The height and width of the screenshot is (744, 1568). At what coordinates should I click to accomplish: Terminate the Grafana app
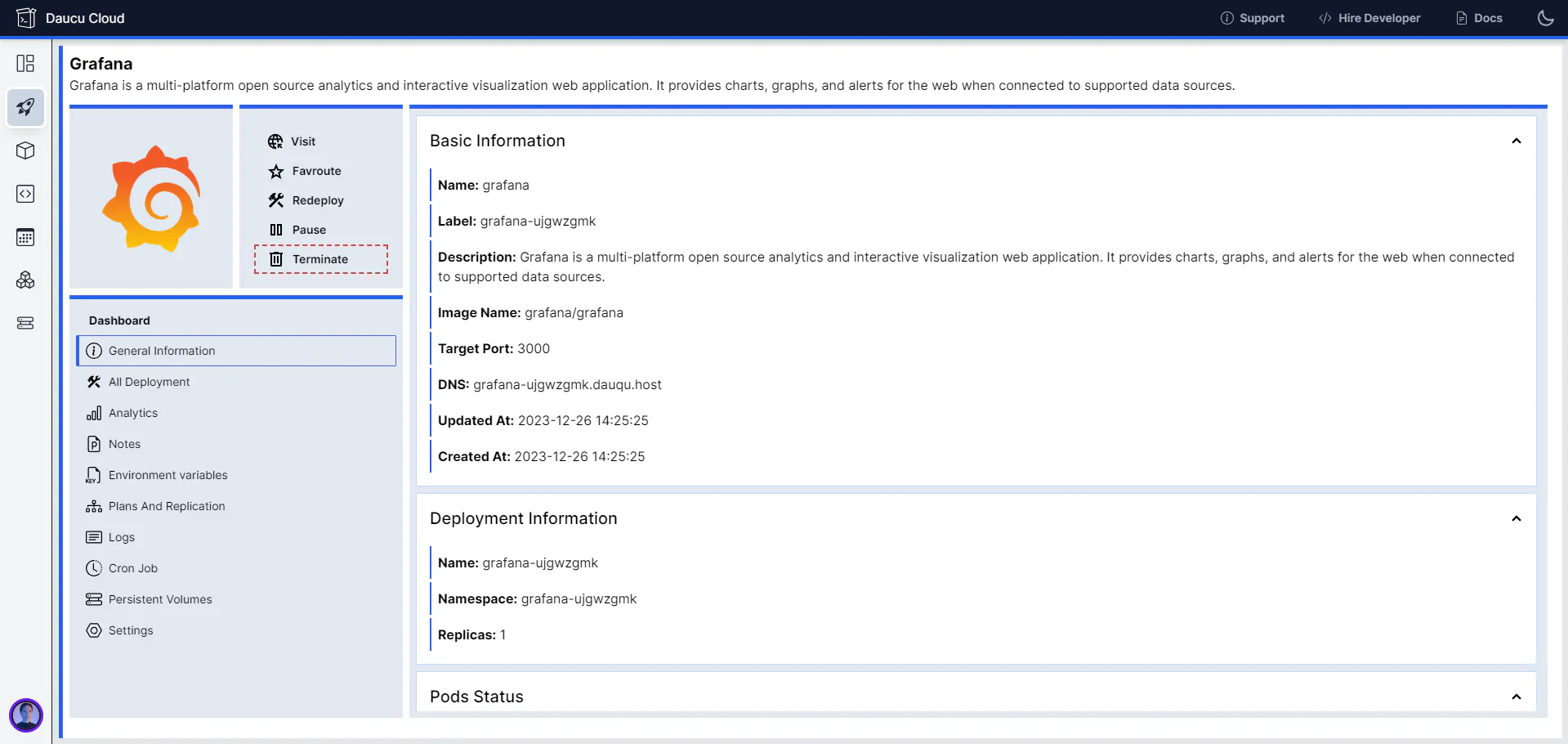tap(321, 259)
